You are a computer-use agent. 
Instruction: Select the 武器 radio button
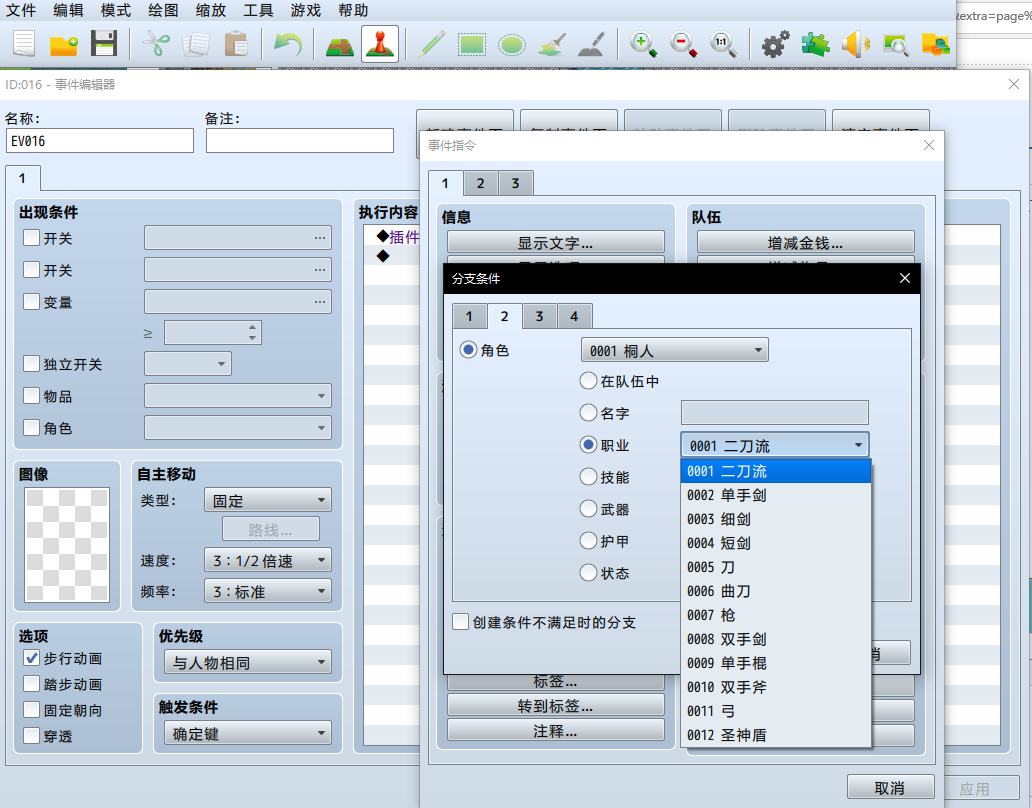pos(588,509)
